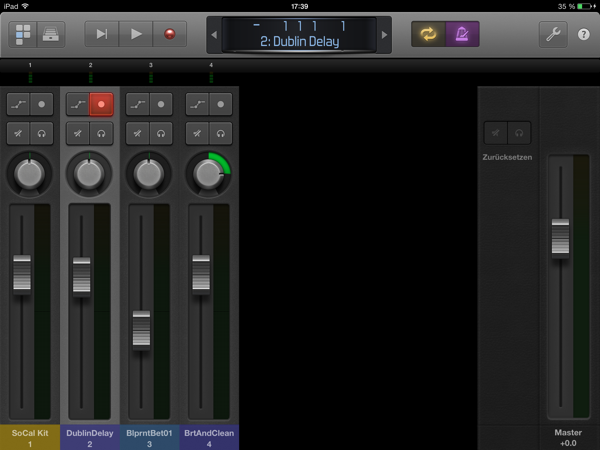
Task: Disable record arm on DublinDelay track
Action: [101, 104]
